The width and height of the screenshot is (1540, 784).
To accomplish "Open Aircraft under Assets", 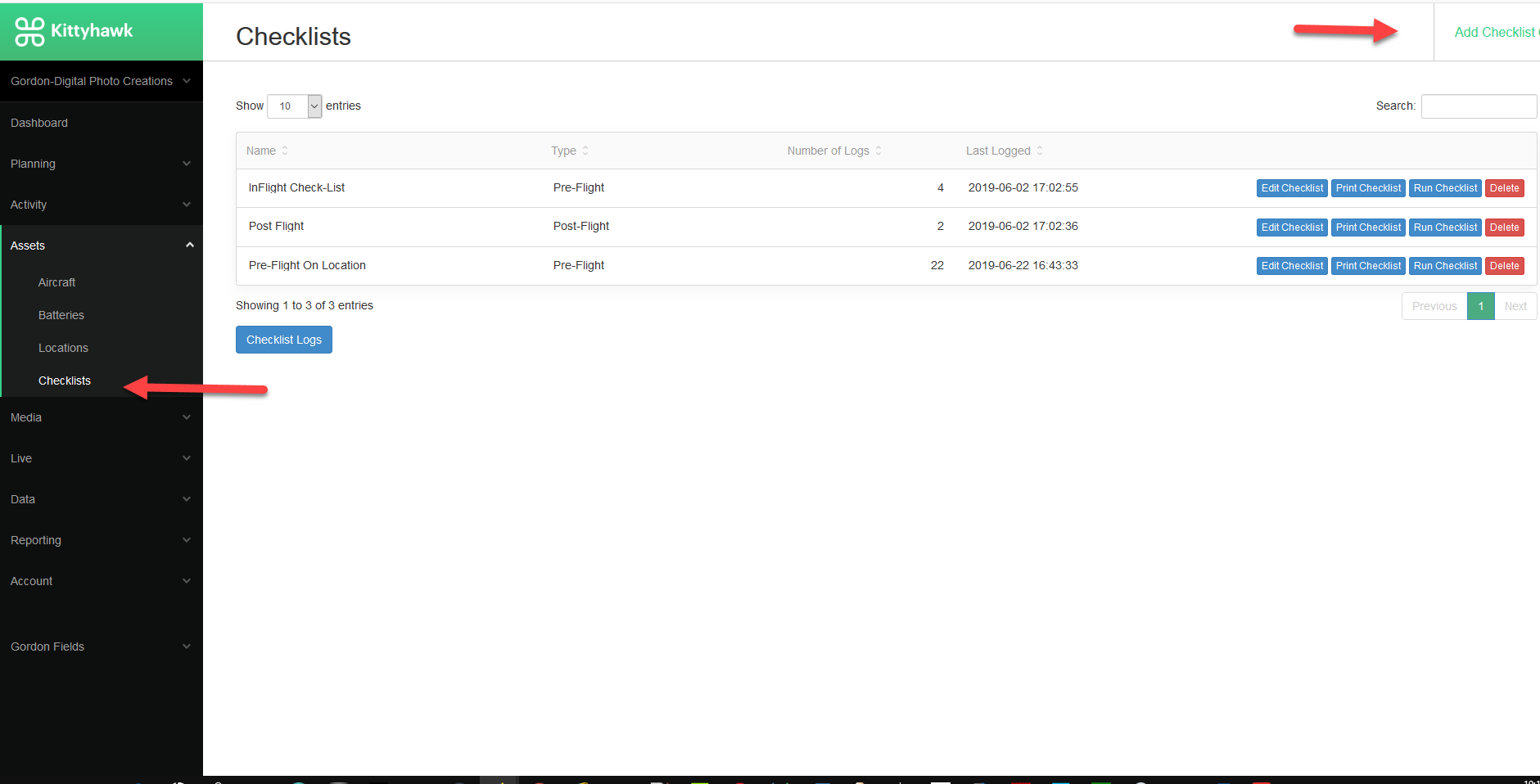I will point(56,282).
